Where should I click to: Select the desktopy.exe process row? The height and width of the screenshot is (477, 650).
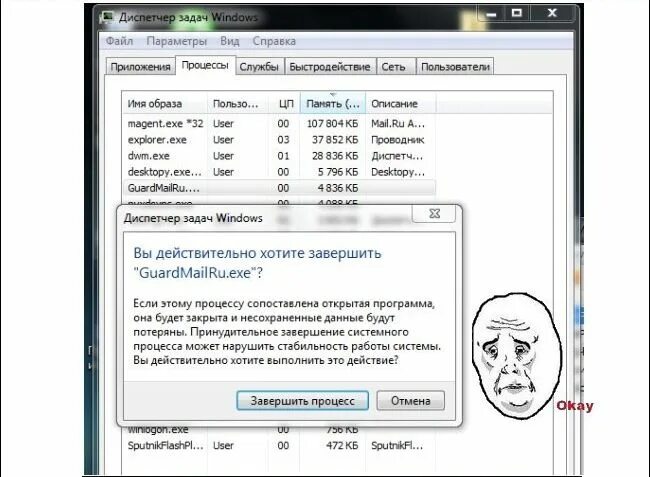[279, 172]
